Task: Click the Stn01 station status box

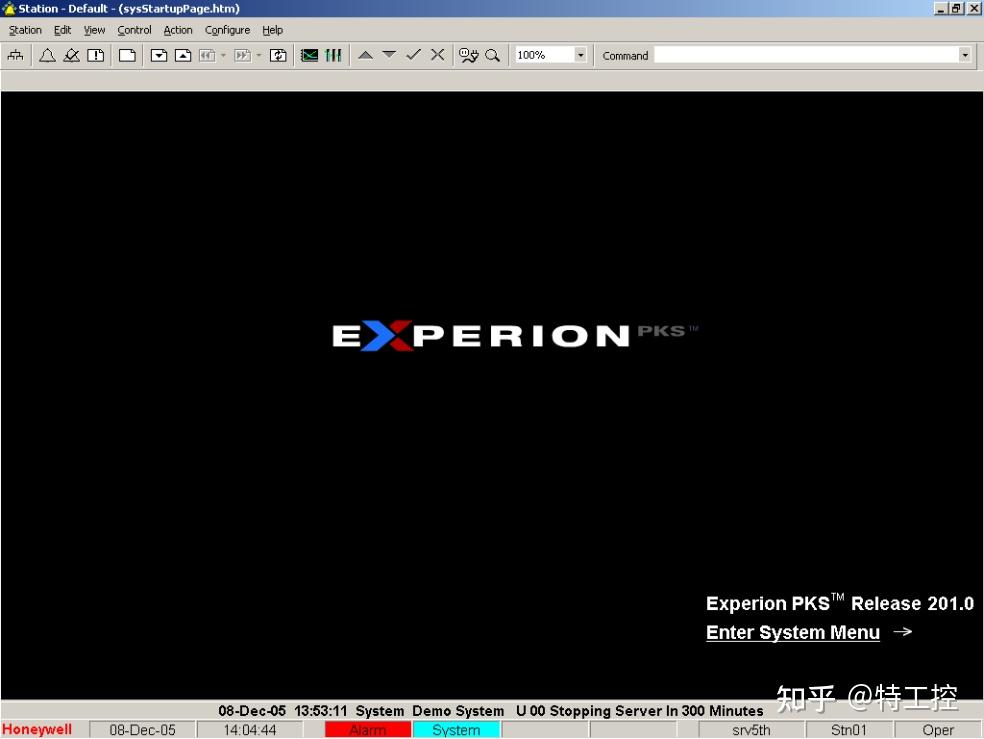Action: point(848,730)
